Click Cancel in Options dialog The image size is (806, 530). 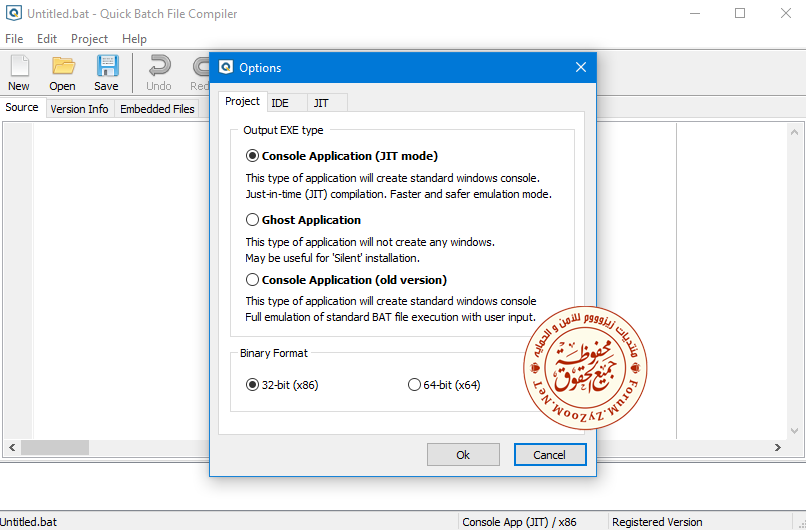[550, 454]
